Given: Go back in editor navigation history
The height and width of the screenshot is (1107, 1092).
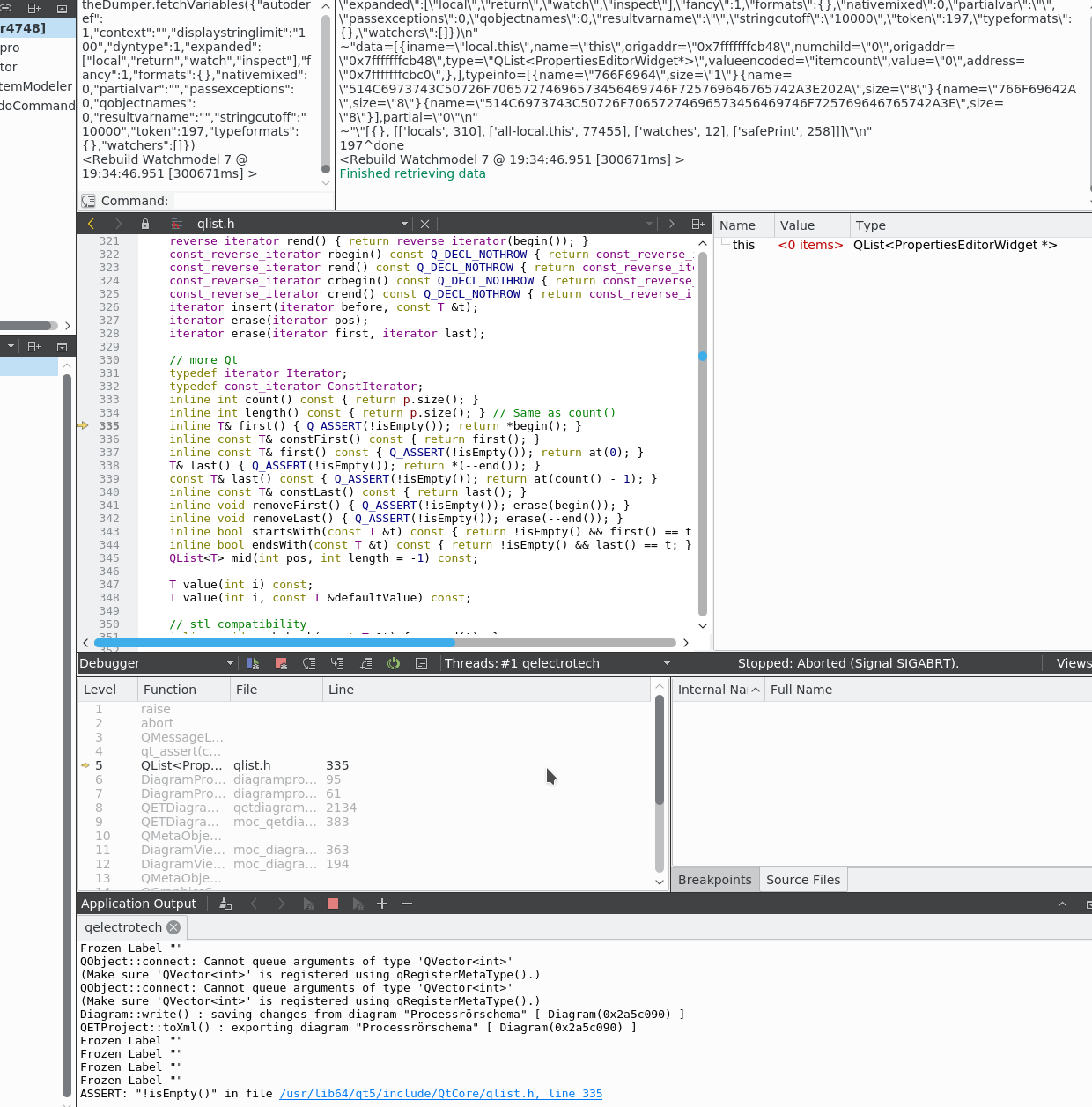Looking at the screenshot, I should [91, 224].
